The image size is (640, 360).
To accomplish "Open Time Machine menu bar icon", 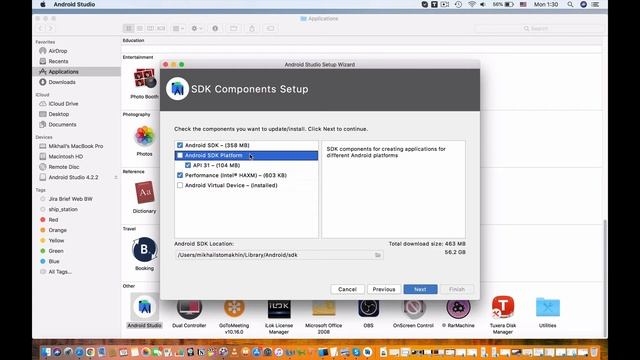I will click(458, 4).
